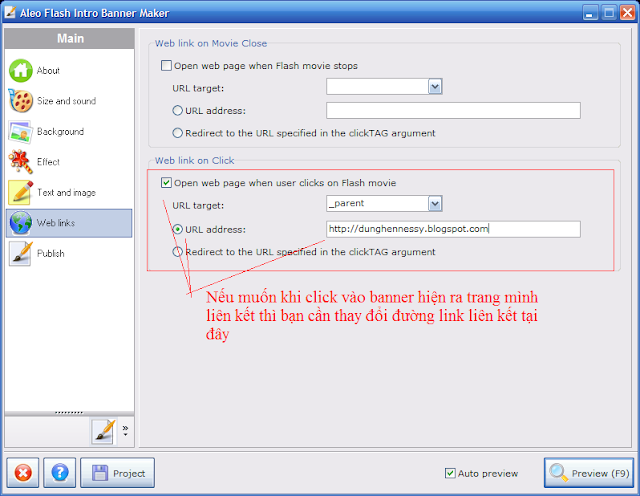Viewport: 640px width, 496px height.
Task: Click the green home About icon
Action: (x=20, y=71)
